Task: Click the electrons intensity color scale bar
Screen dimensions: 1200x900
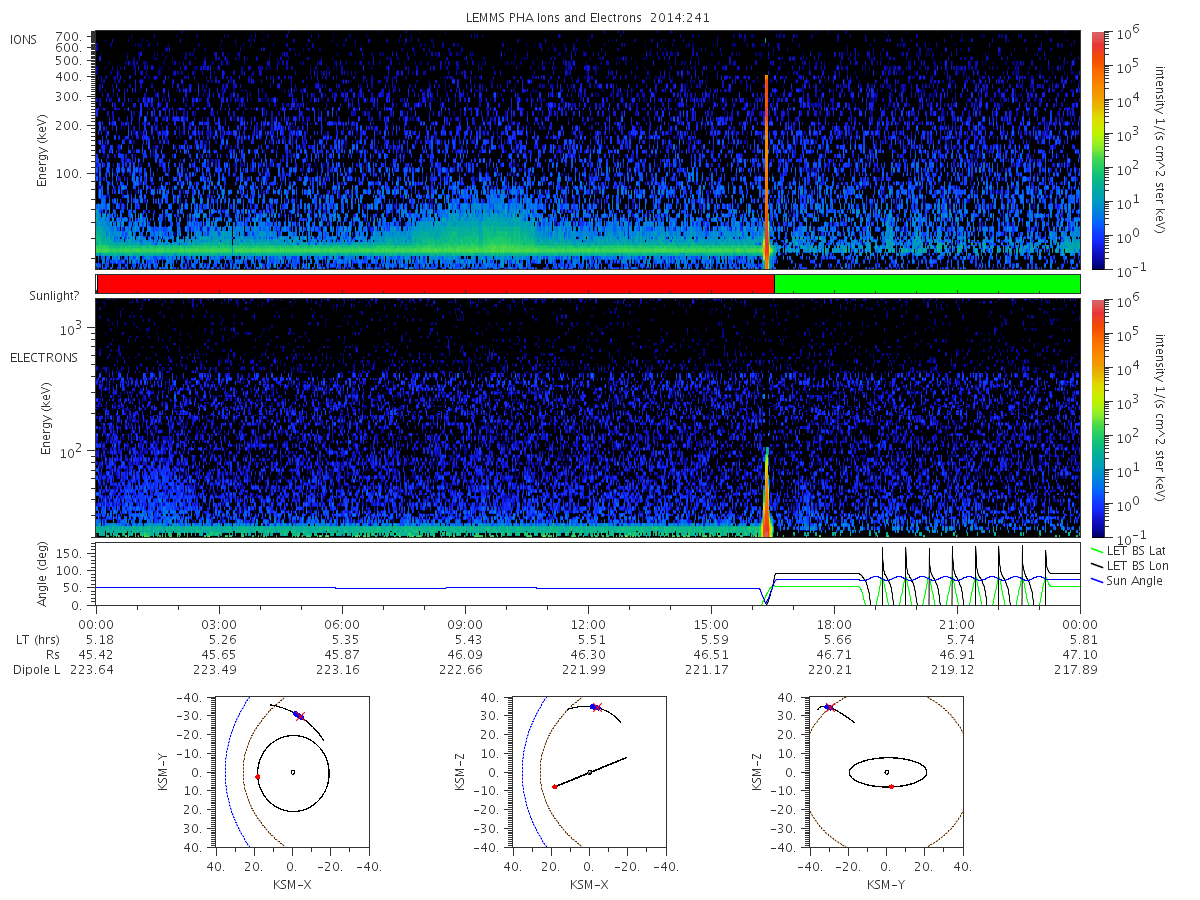Action: pos(1097,418)
